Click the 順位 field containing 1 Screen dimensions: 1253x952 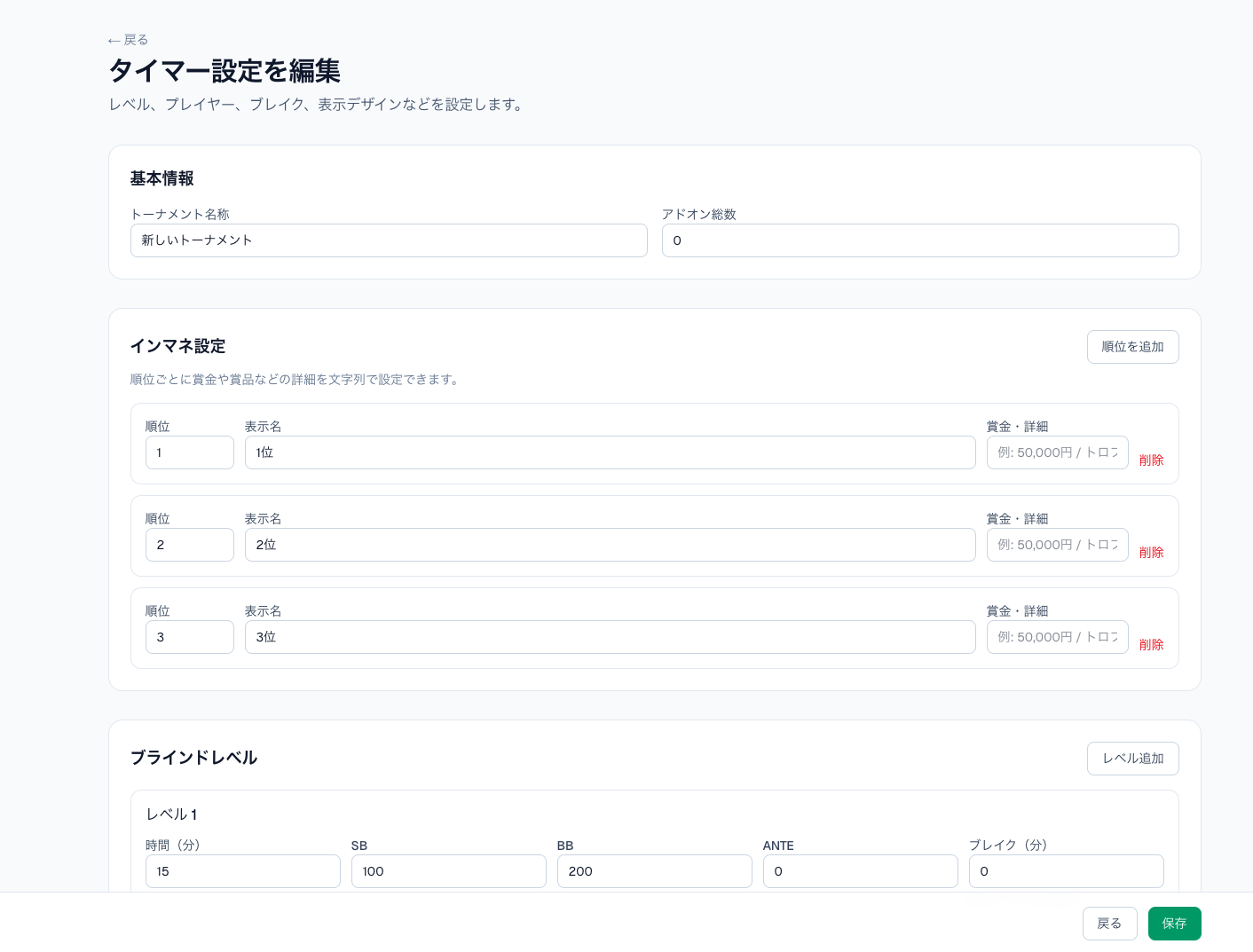pyautogui.click(x=190, y=452)
